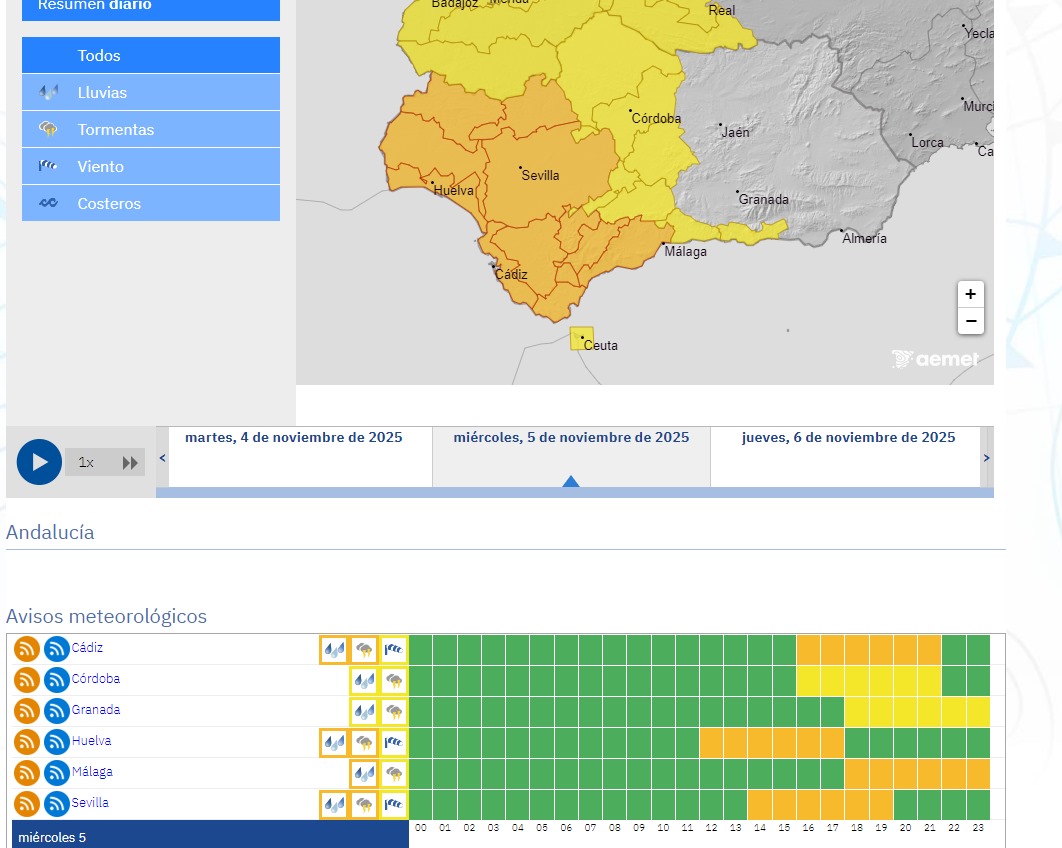Click the storm warning icon for Granada

[x=394, y=712]
